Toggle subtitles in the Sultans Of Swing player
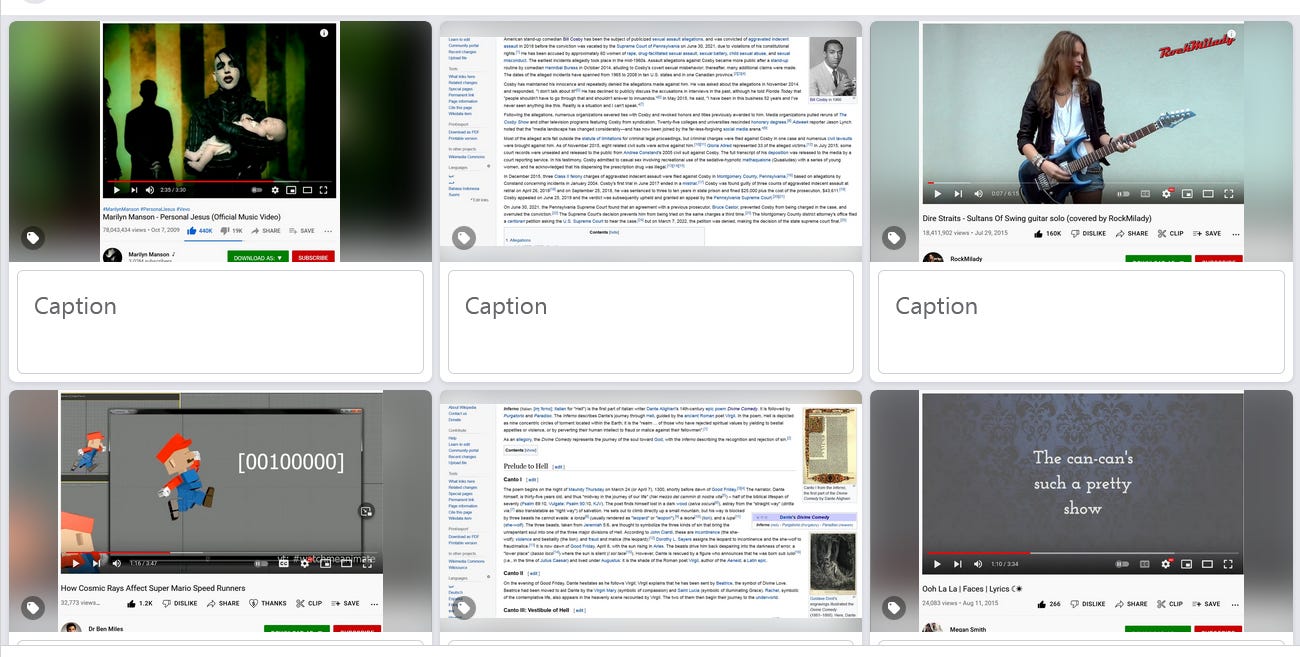The image size is (1300, 657). pyautogui.click(x=1145, y=194)
